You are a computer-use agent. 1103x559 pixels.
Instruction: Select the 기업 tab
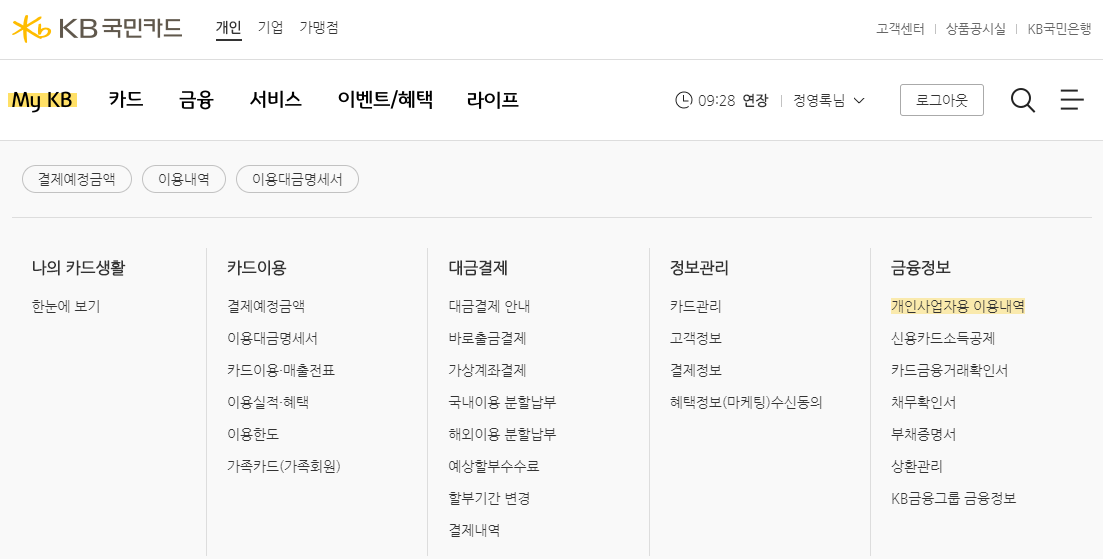[270, 28]
